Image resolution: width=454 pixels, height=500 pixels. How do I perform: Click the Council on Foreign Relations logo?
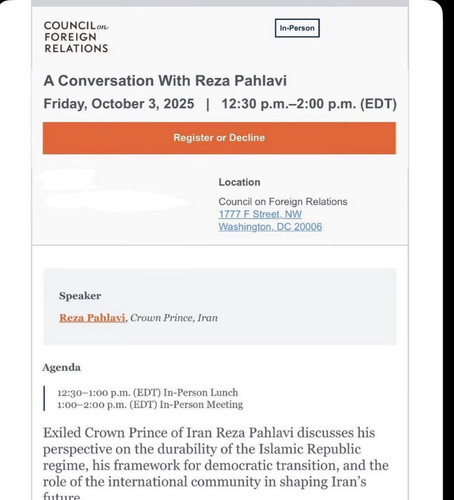click(x=76, y=37)
